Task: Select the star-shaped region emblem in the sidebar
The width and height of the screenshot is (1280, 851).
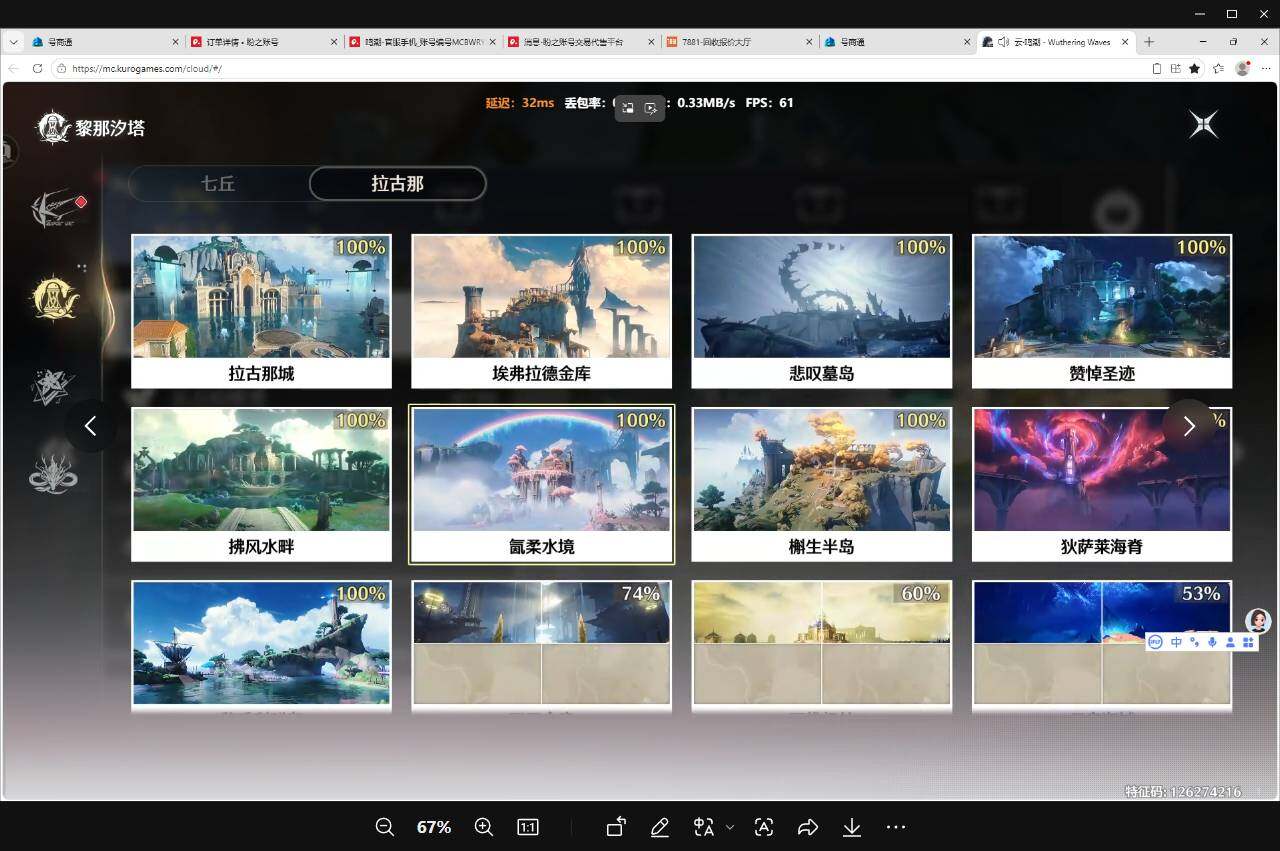Action: 52,386
